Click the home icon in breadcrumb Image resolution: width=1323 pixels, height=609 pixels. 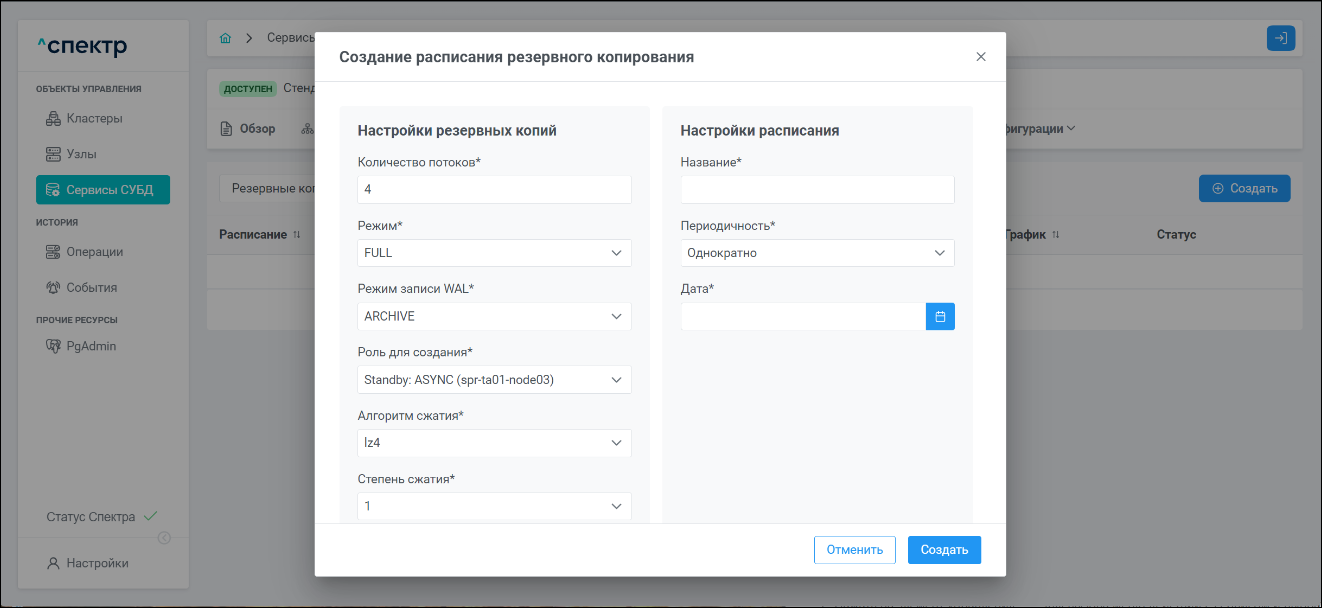(225, 38)
